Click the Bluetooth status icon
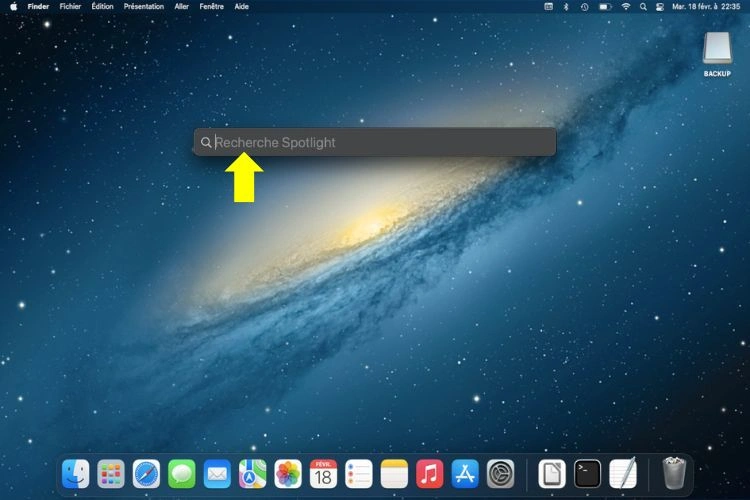750x500 pixels. [x=566, y=7]
